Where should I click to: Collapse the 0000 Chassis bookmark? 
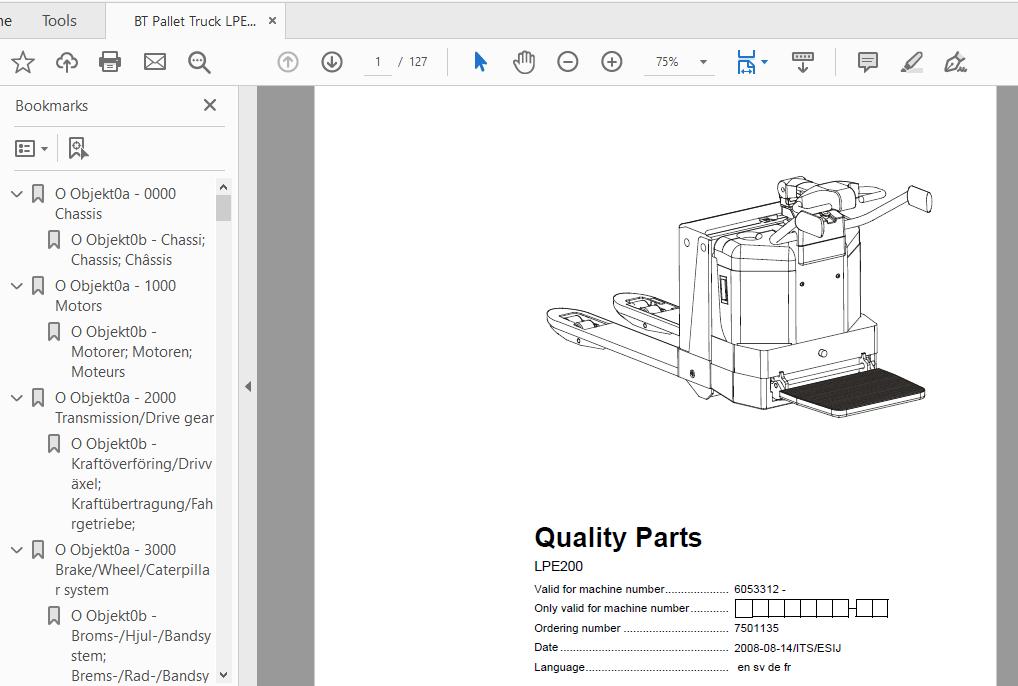pyautogui.click(x=18, y=194)
